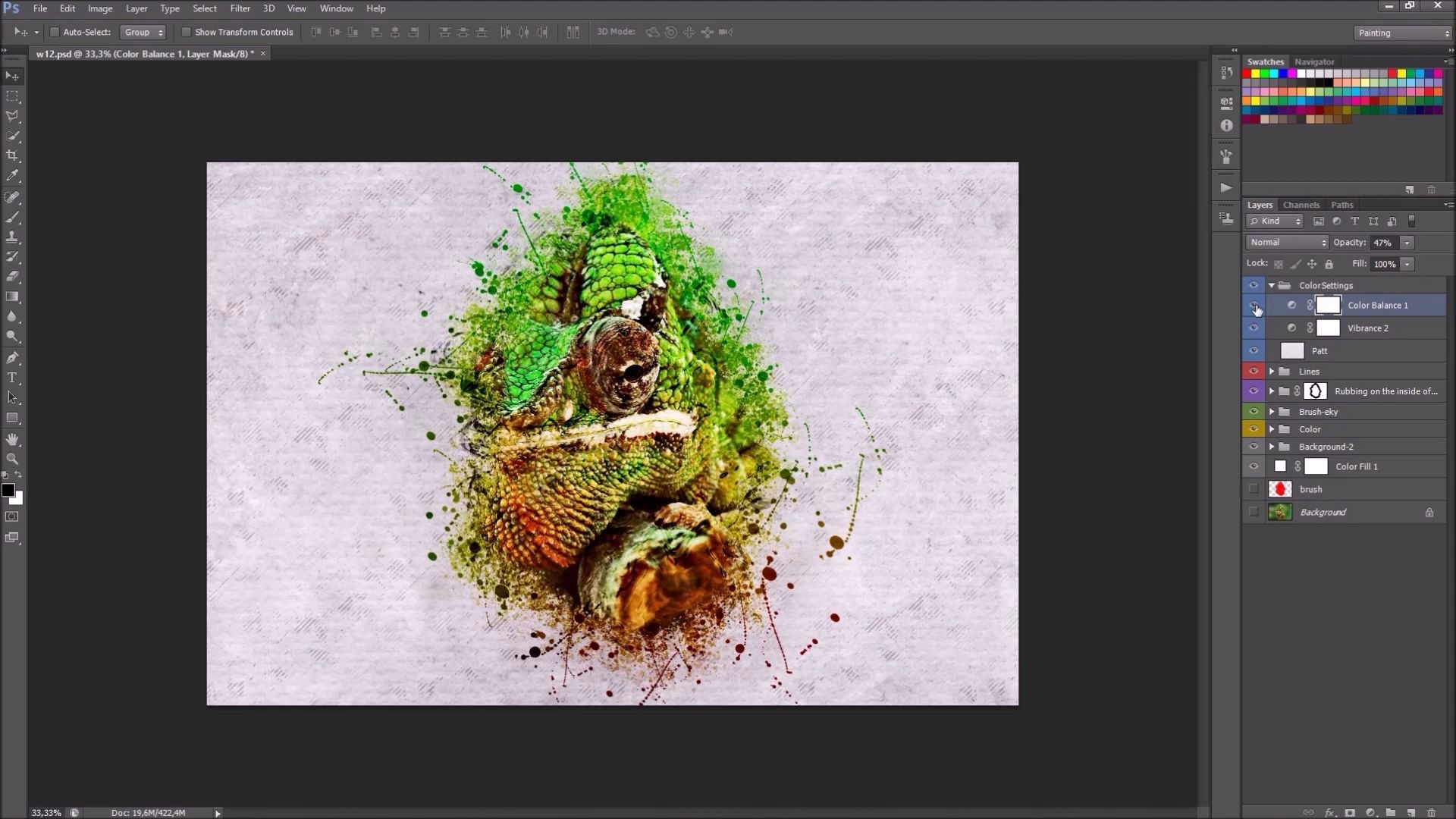This screenshot has width=1456, height=819.
Task: Enable the Auto-Select checkbox
Action: tap(55, 32)
